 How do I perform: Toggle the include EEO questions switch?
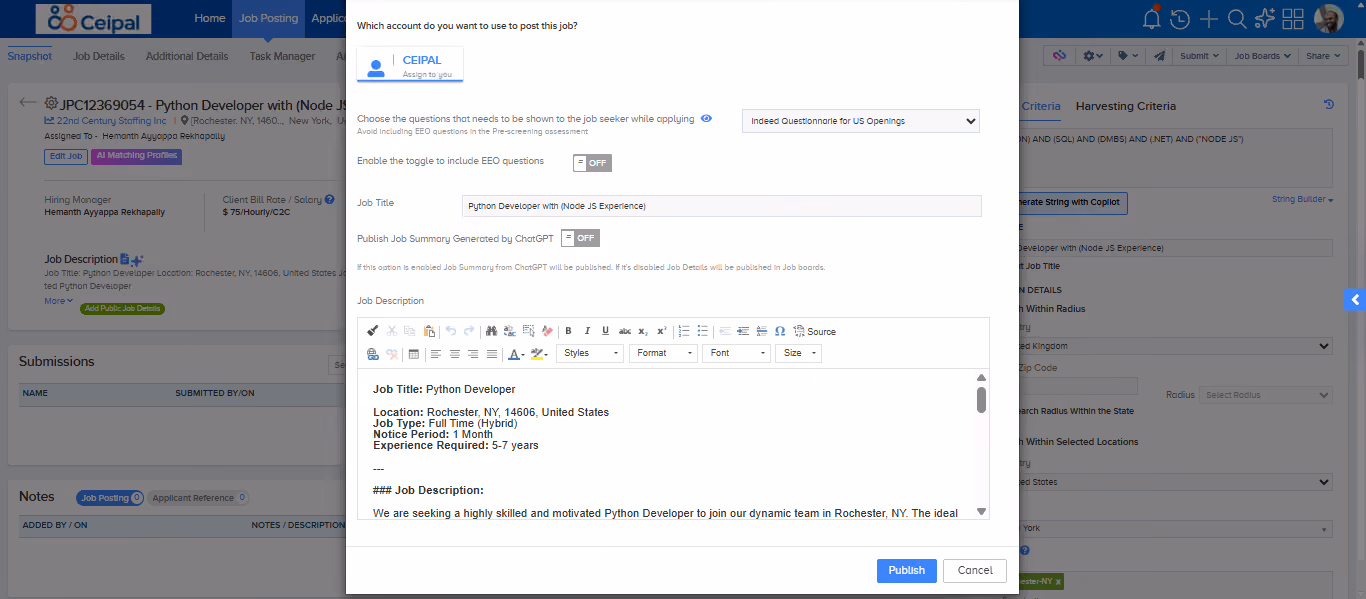pos(592,163)
